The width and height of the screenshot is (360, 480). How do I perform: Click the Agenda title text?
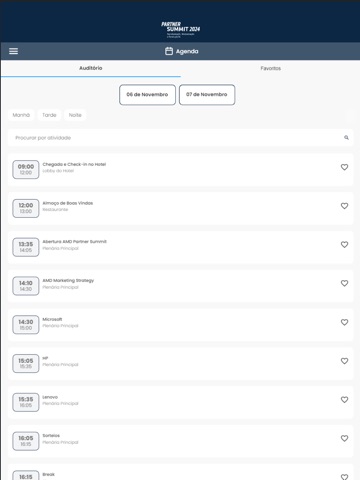point(187,51)
